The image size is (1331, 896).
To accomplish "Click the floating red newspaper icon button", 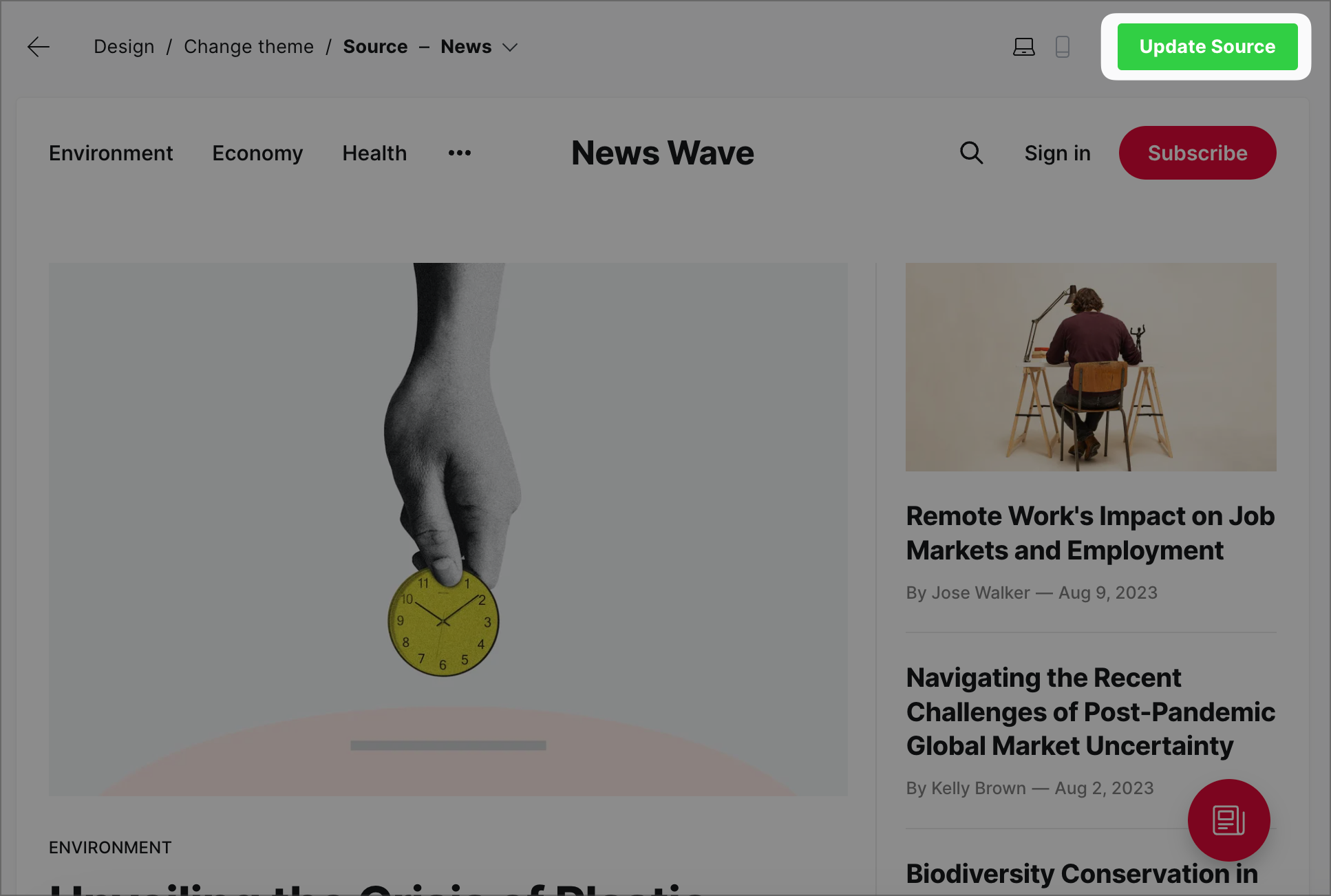I will coord(1228,820).
